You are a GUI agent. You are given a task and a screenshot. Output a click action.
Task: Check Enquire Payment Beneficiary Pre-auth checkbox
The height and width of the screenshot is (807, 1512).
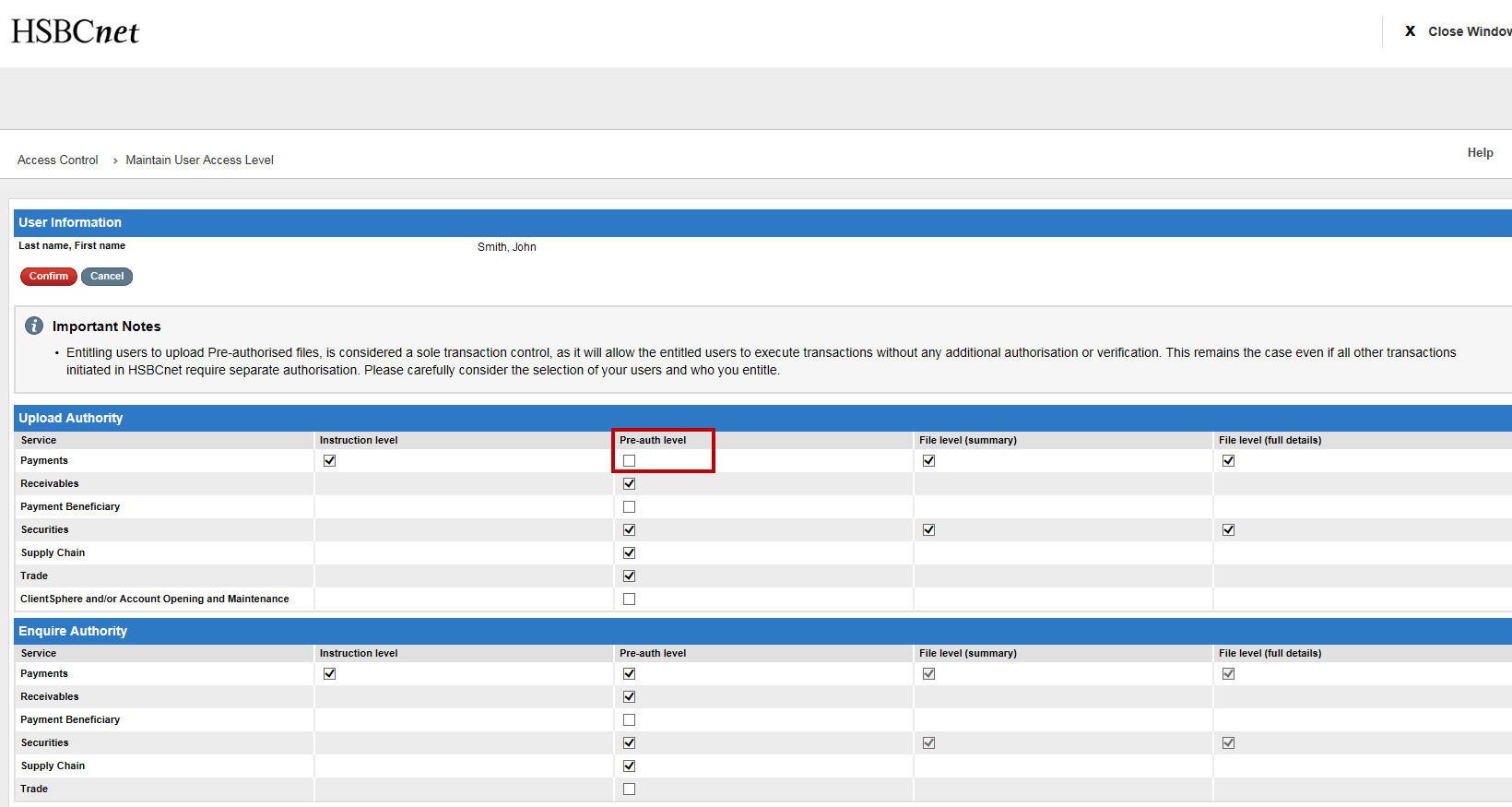pos(629,719)
